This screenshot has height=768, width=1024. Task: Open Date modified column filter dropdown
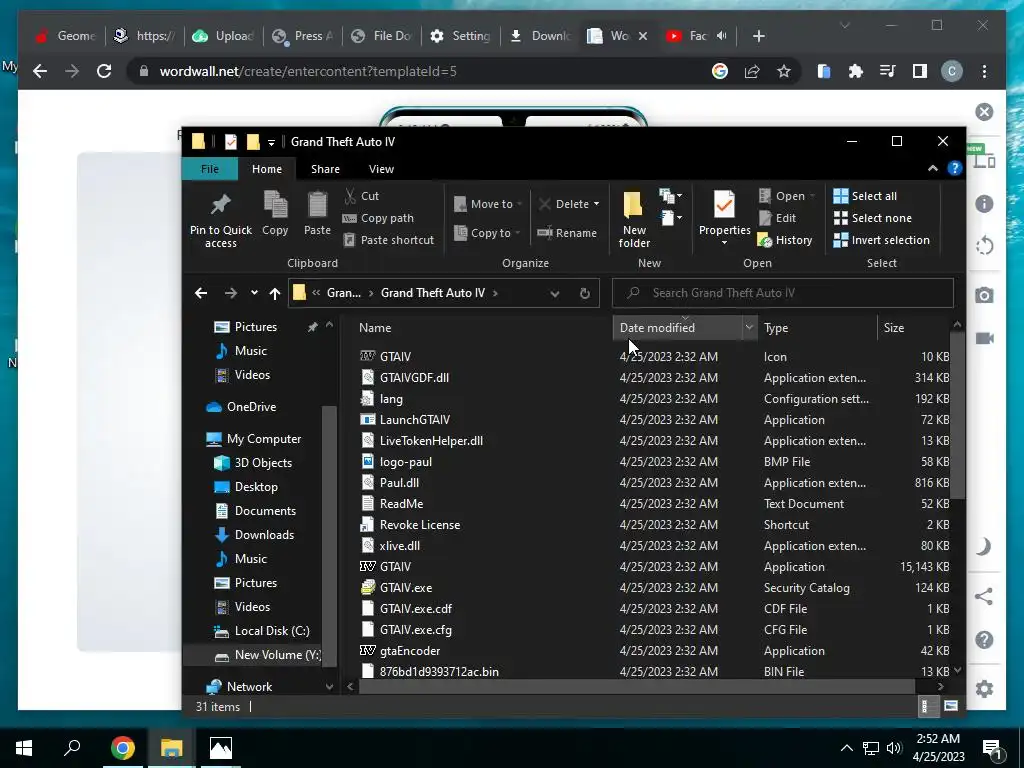click(x=749, y=328)
